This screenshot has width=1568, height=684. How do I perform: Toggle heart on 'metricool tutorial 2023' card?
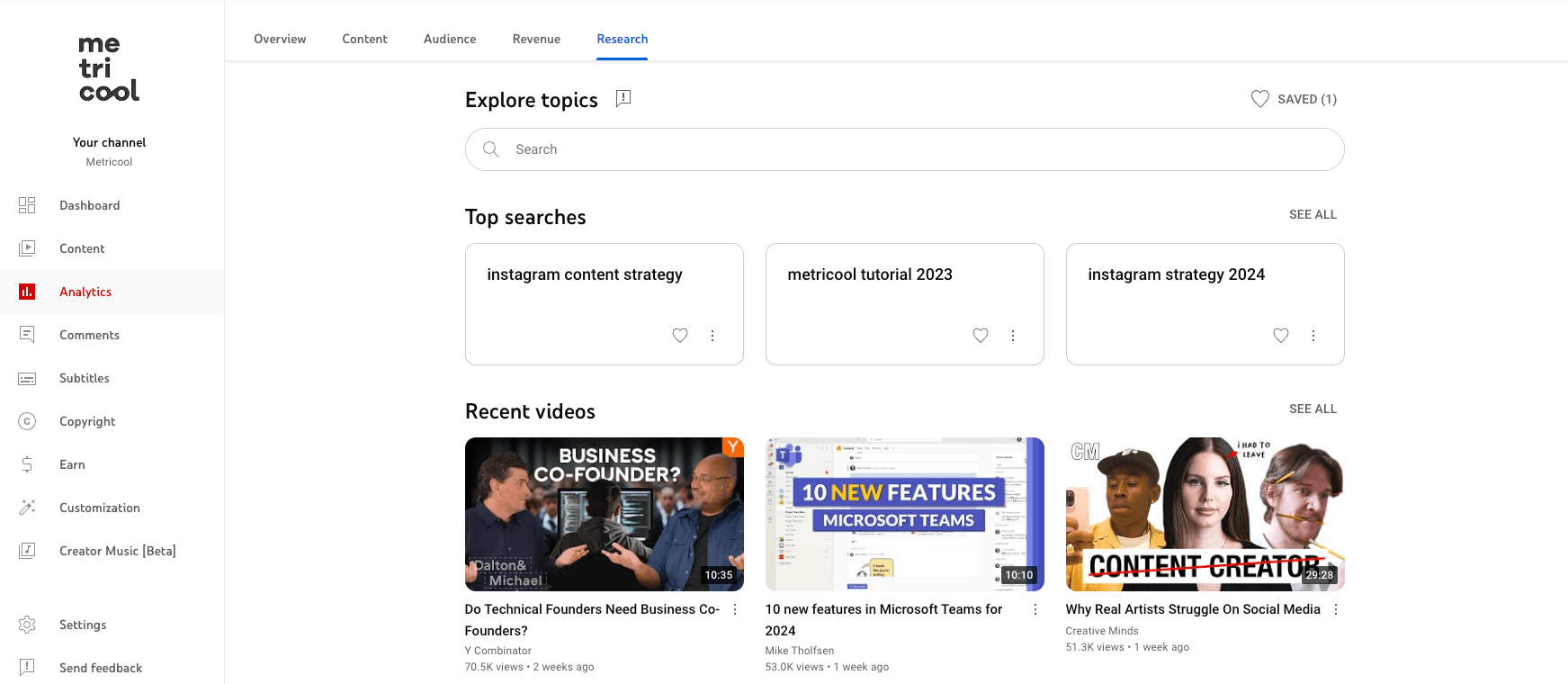coord(981,336)
